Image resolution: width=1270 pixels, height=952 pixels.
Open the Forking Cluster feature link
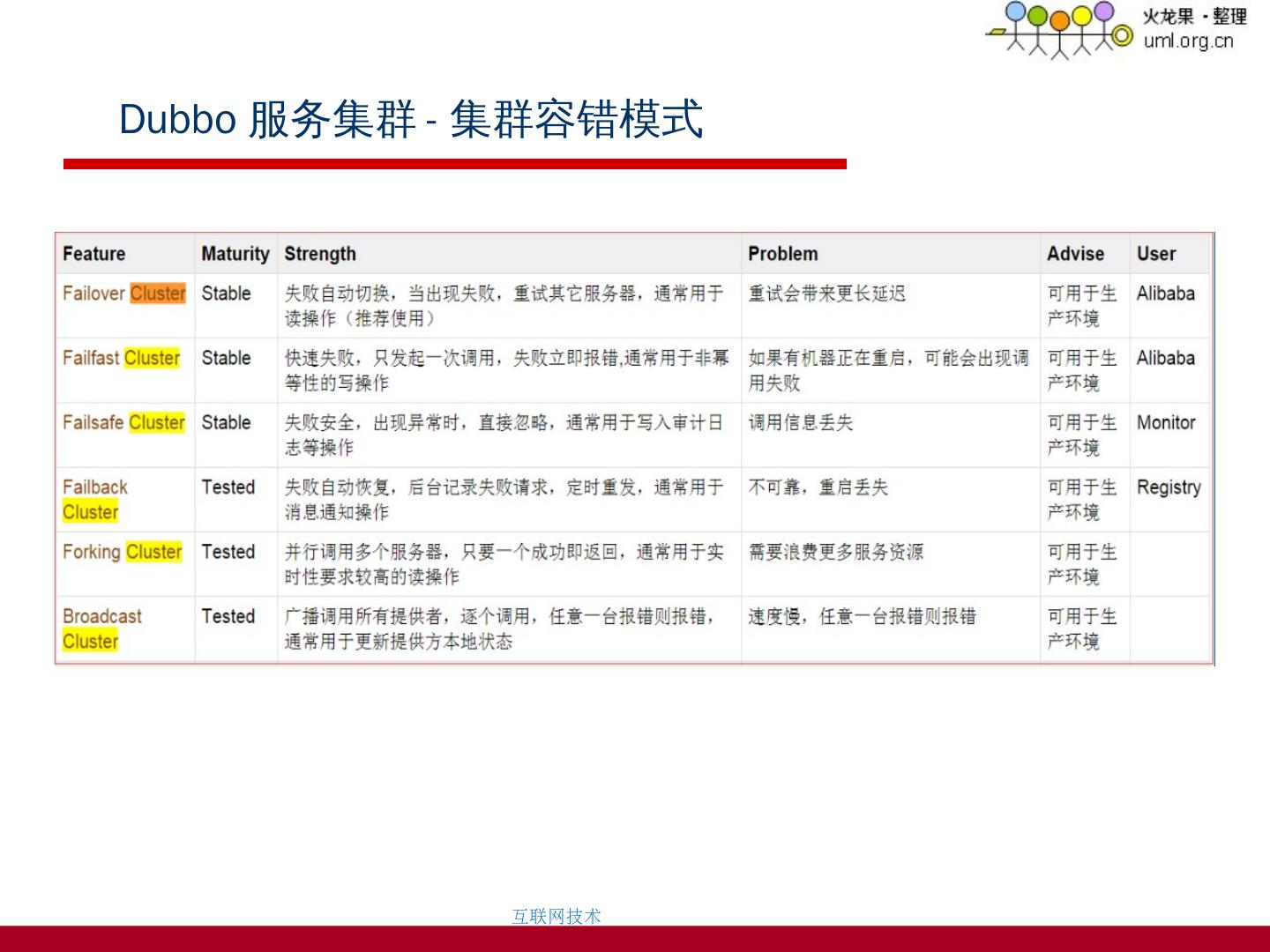tap(122, 552)
